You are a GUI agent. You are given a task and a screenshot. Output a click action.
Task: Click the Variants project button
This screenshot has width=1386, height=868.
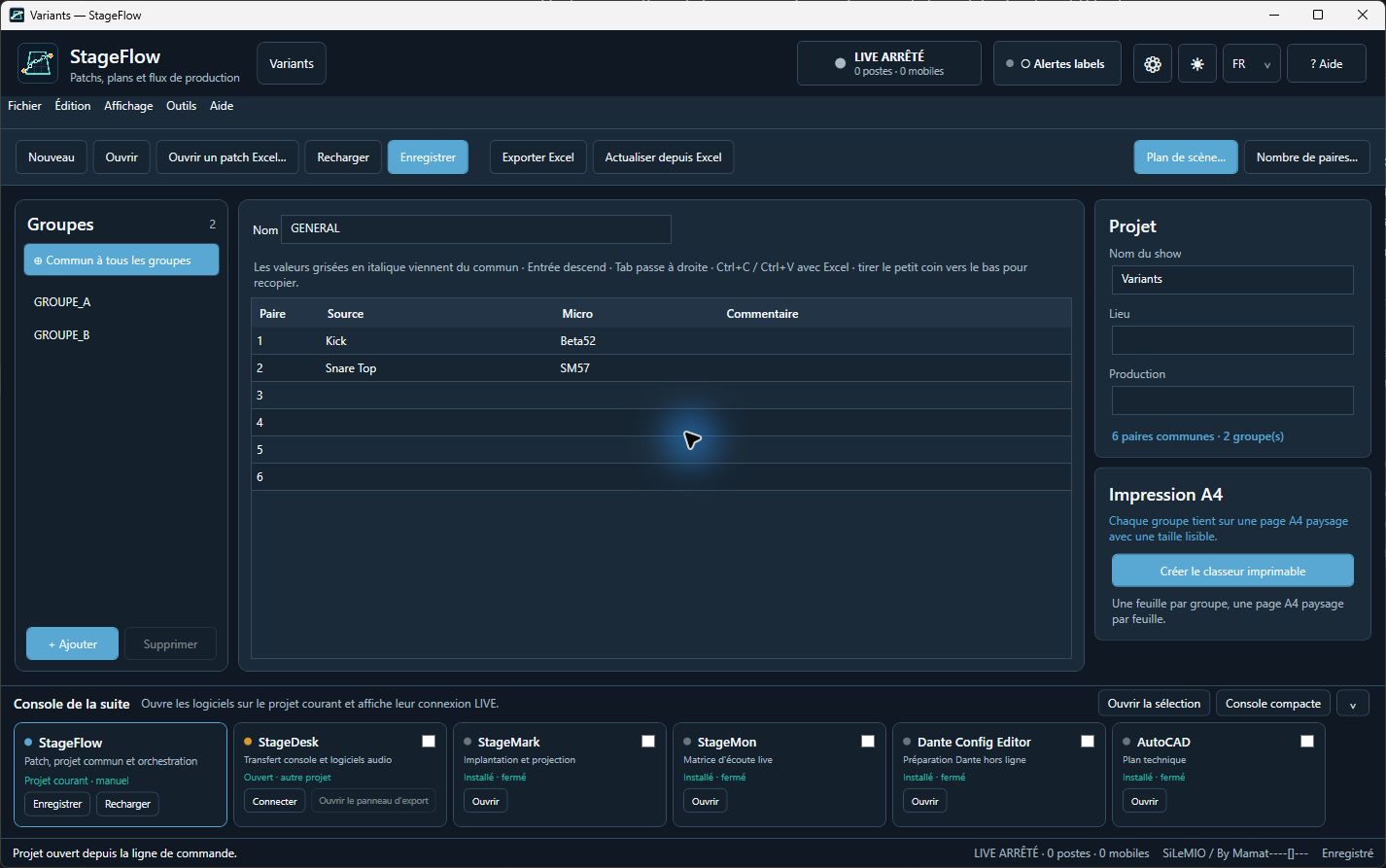click(292, 64)
